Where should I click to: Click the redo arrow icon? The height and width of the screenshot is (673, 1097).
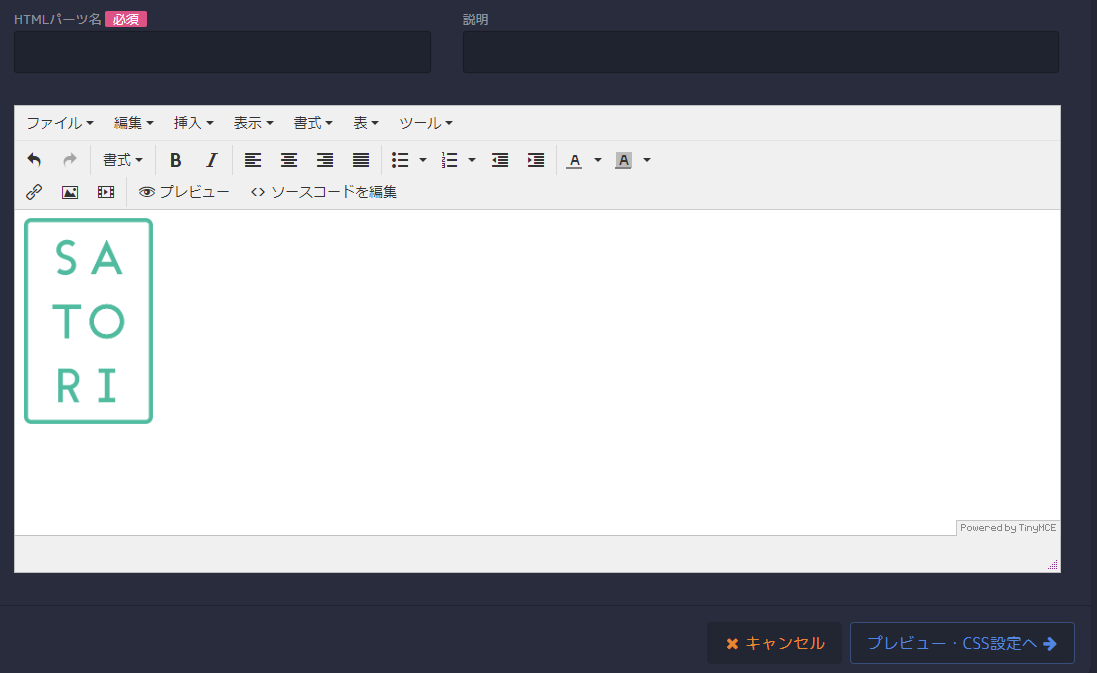coord(69,160)
